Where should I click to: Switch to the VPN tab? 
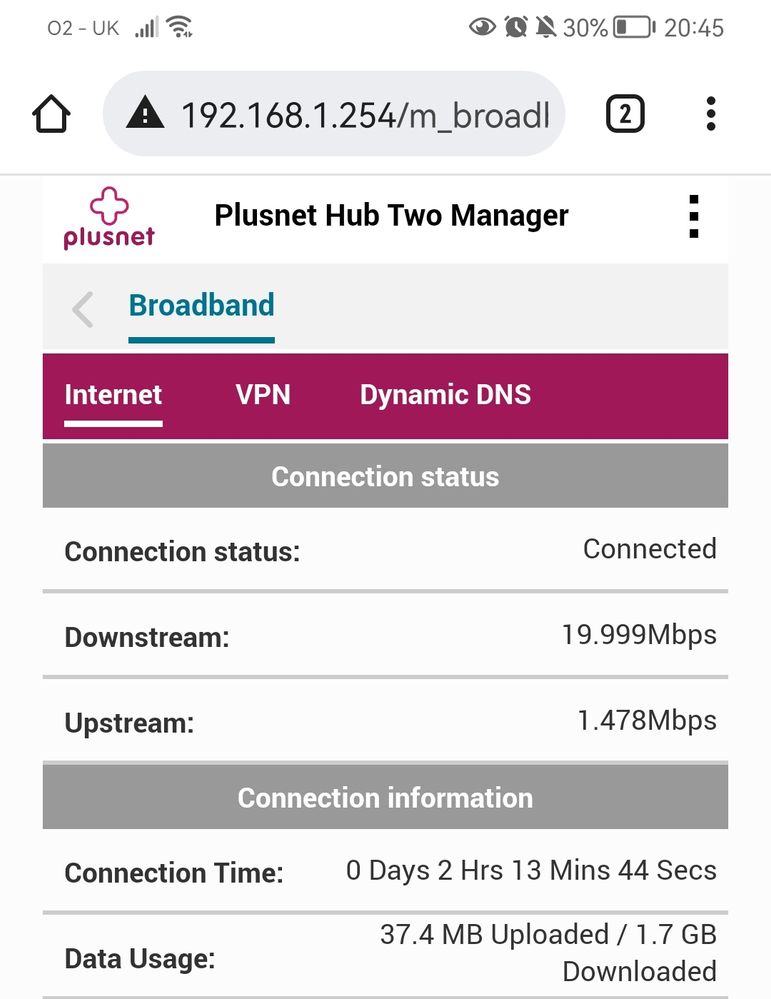click(263, 394)
